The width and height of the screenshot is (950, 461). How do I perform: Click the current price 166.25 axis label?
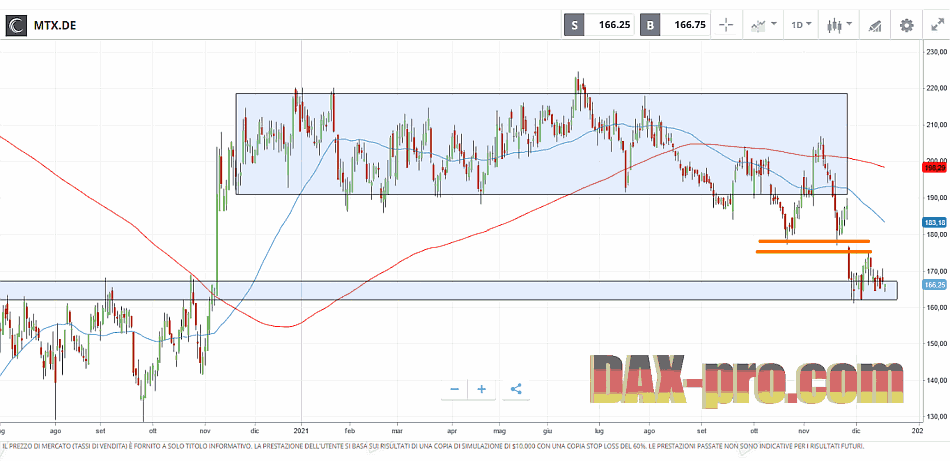[x=936, y=285]
